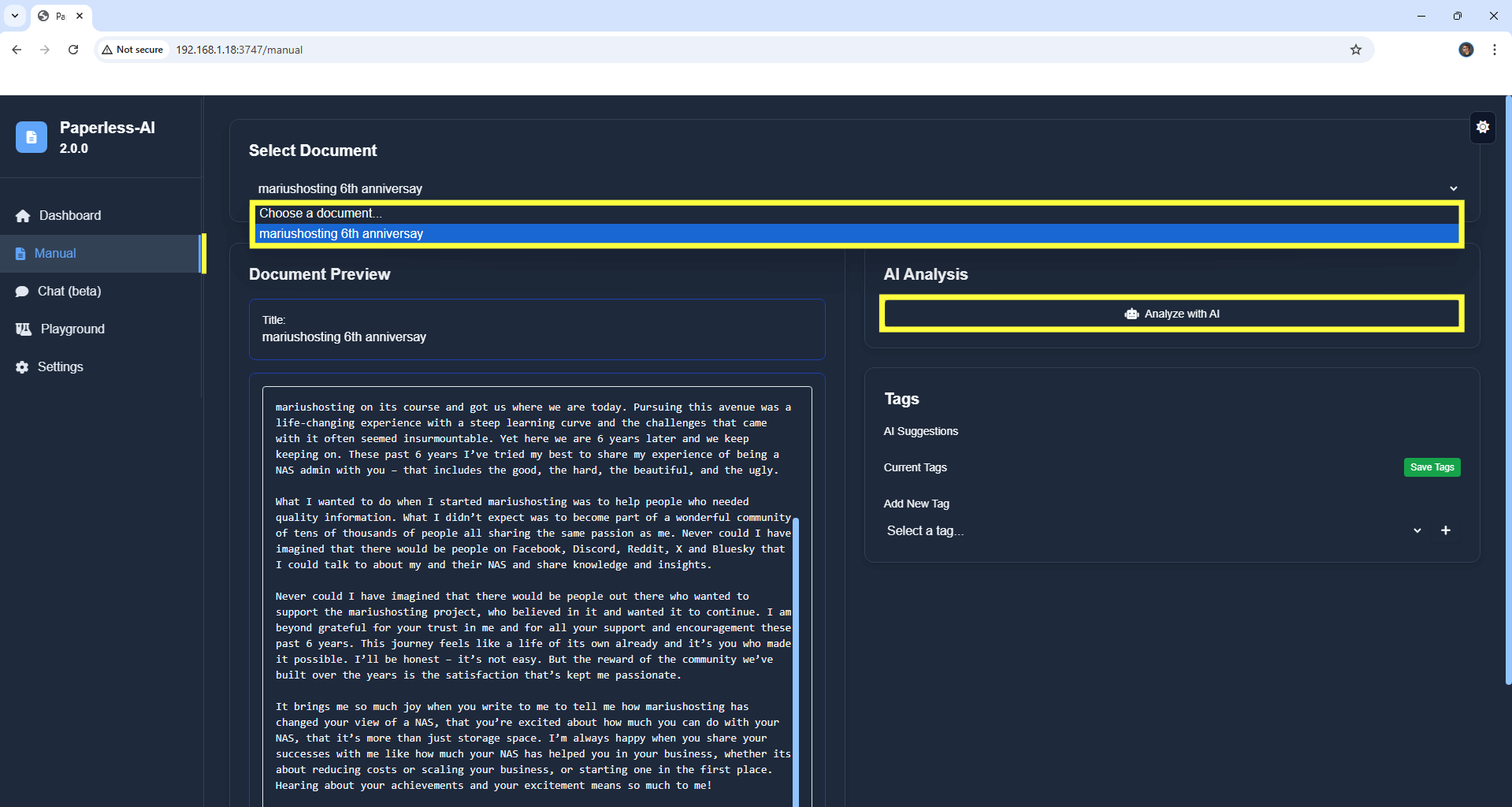Click the address bar URL
The width and height of the screenshot is (1512, 807).
coord(240,50)
